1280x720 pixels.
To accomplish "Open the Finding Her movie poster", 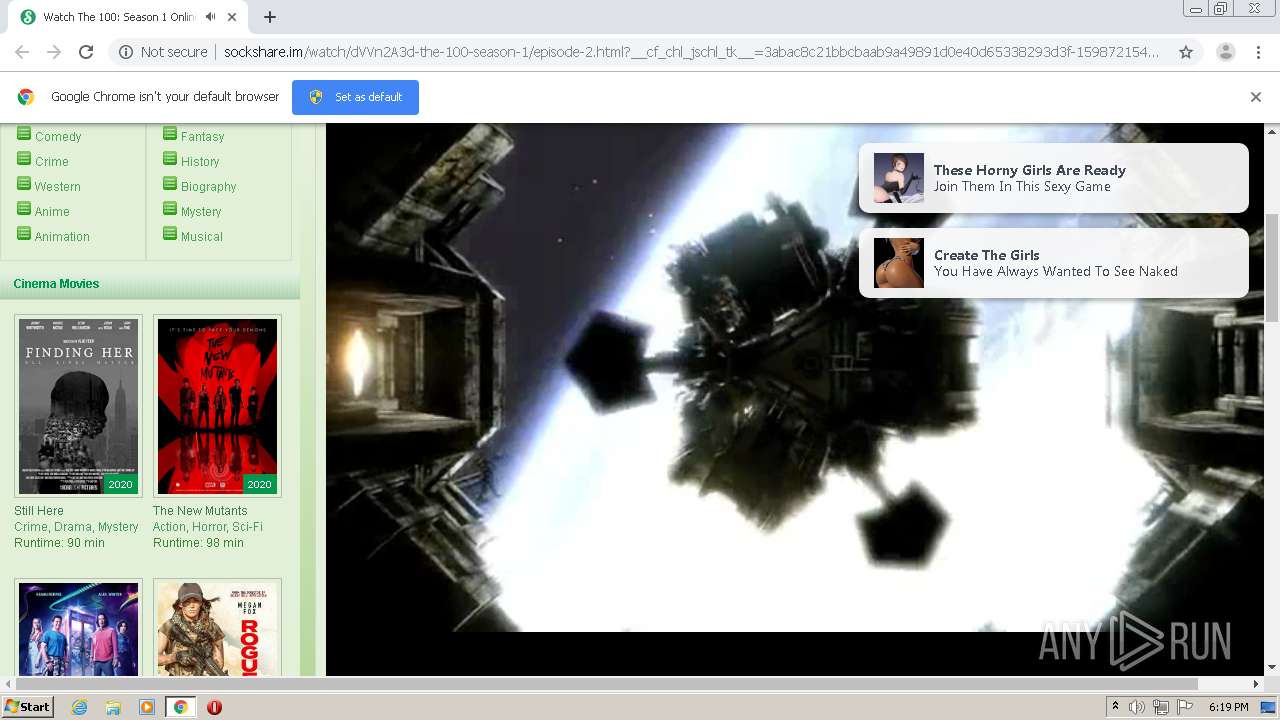I will (x=78, y=406).
